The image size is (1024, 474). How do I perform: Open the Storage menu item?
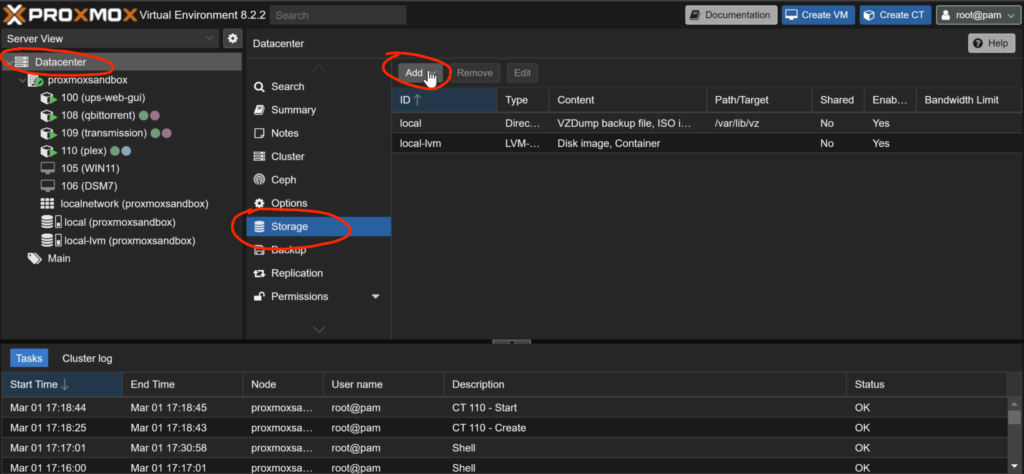point(319,227)
